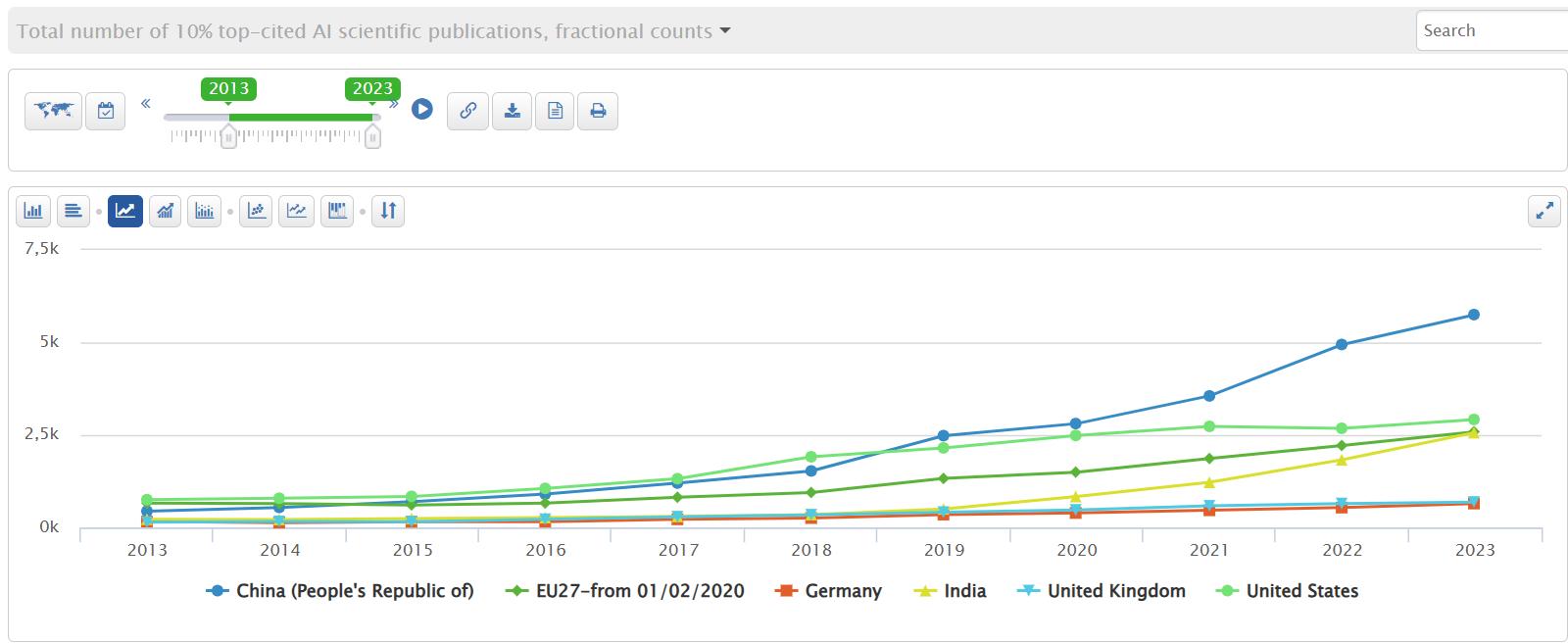
Task: Click the 2023 end-year slider handle
Action: pyautogui.click(x=372, y=137)
